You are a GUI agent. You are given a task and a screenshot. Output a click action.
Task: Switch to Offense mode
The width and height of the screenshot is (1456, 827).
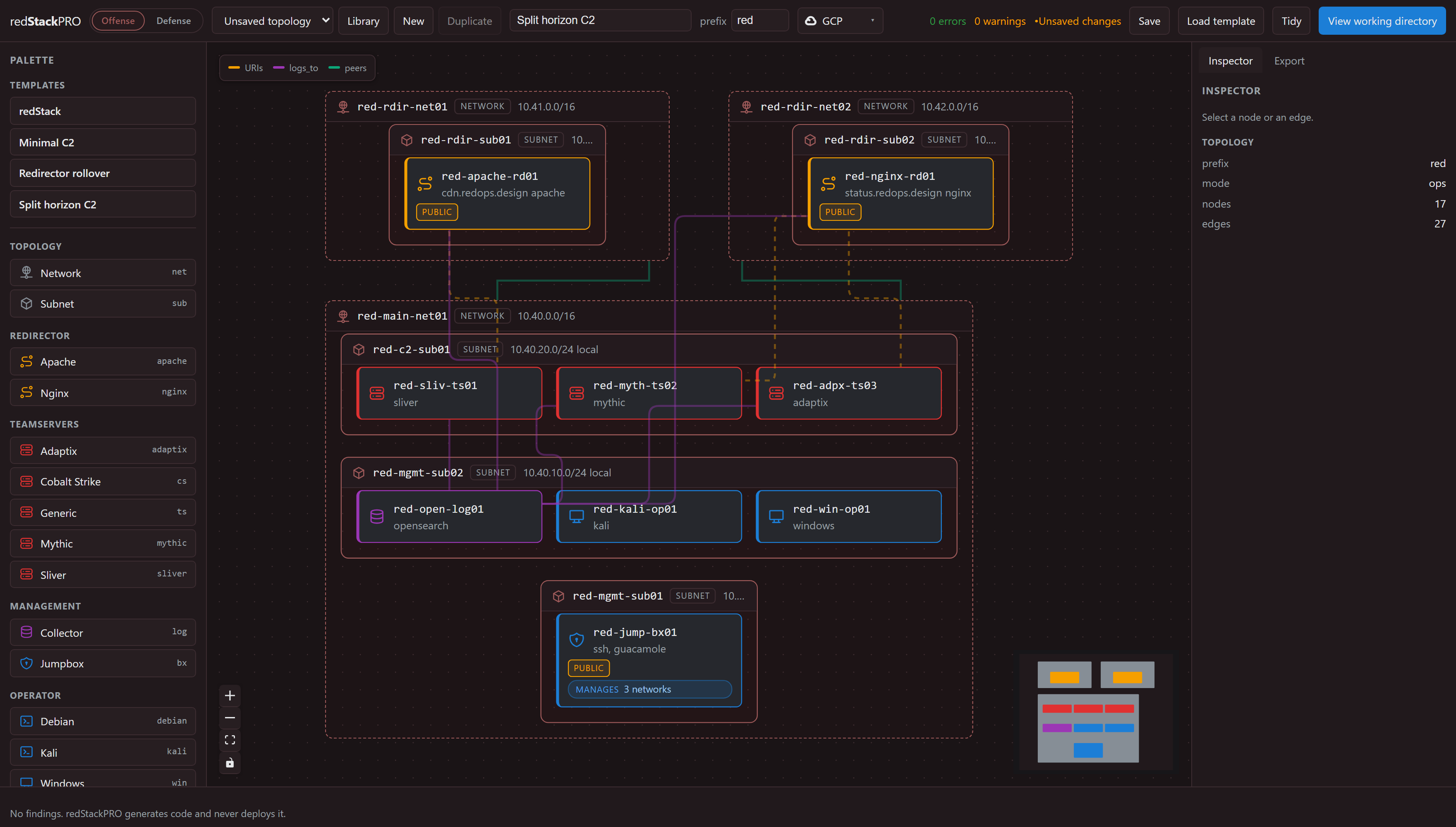click(118, 21)
